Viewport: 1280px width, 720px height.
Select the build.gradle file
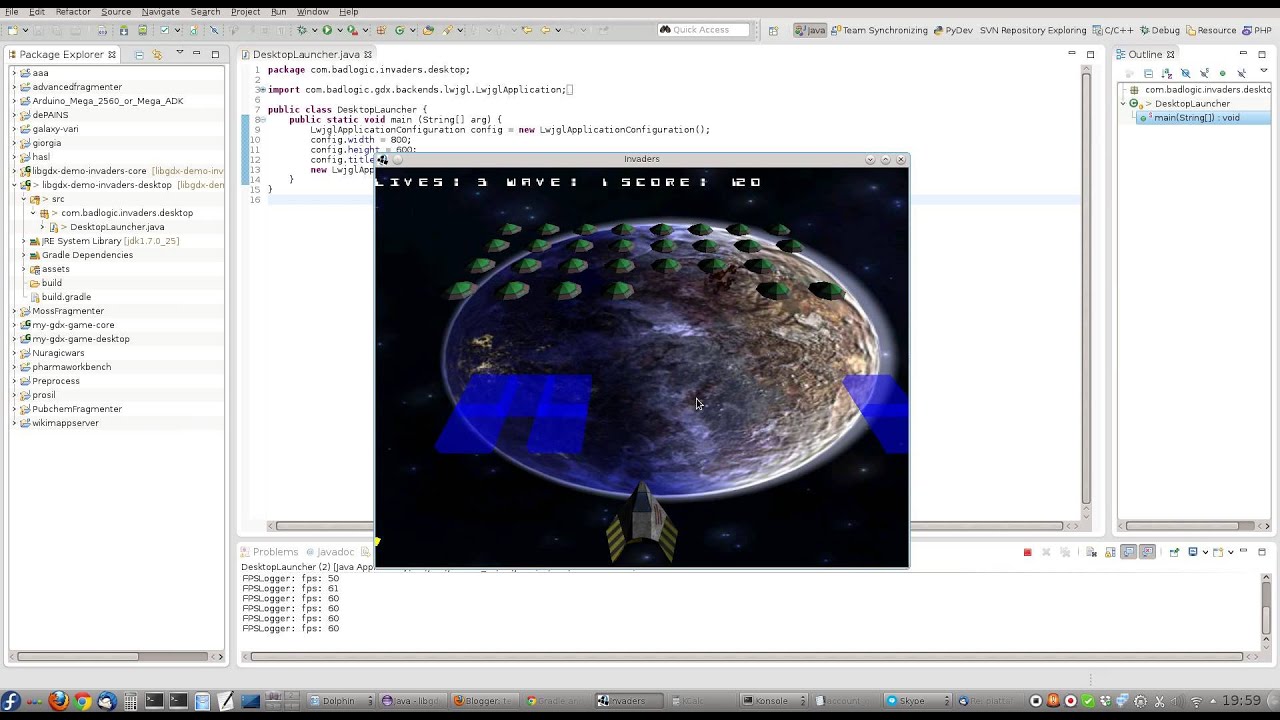coord(66,297)
